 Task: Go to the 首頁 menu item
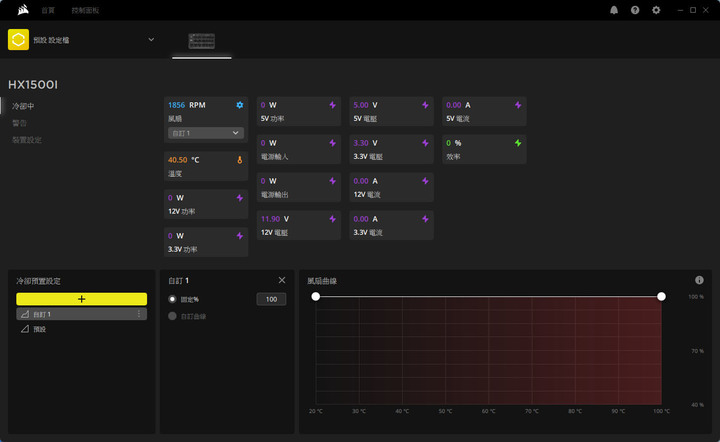tap(48, 10)
